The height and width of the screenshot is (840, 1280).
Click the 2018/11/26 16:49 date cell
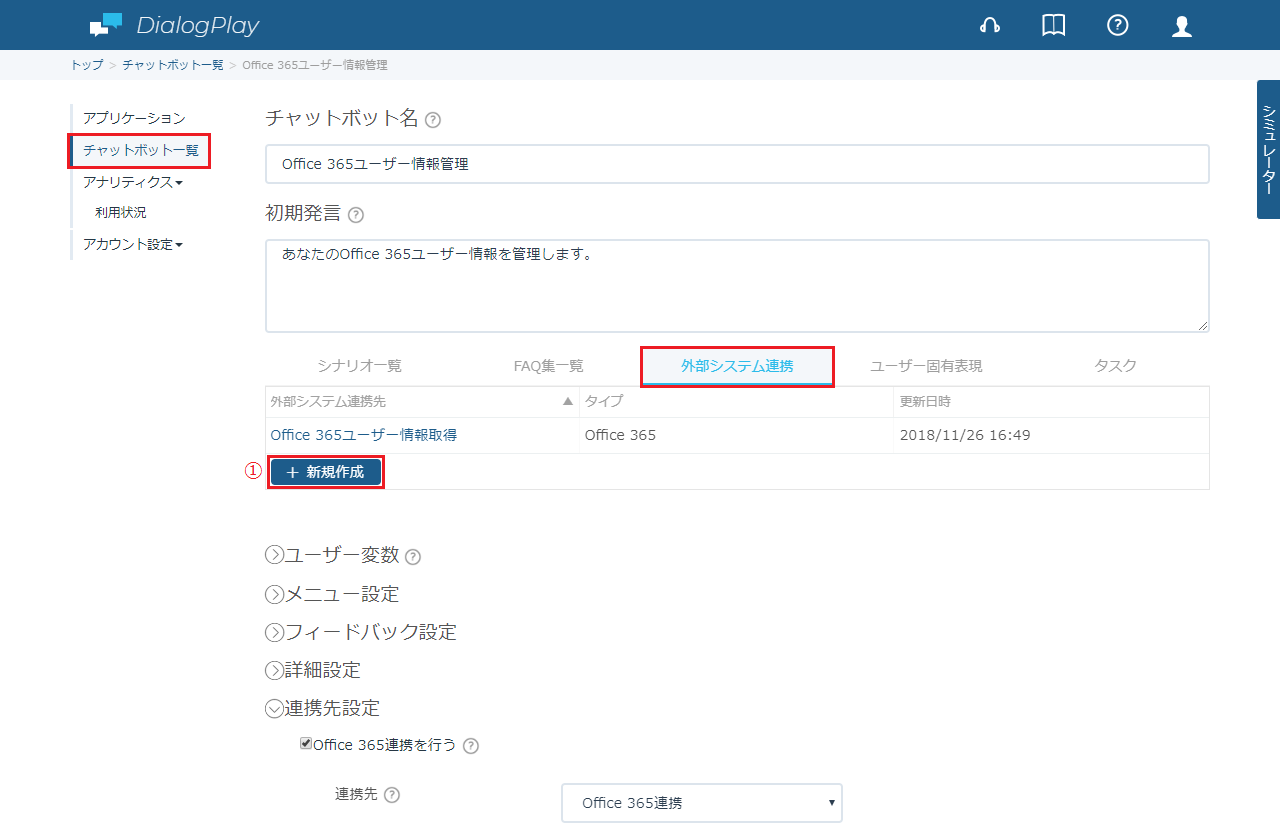click(965, 435)
